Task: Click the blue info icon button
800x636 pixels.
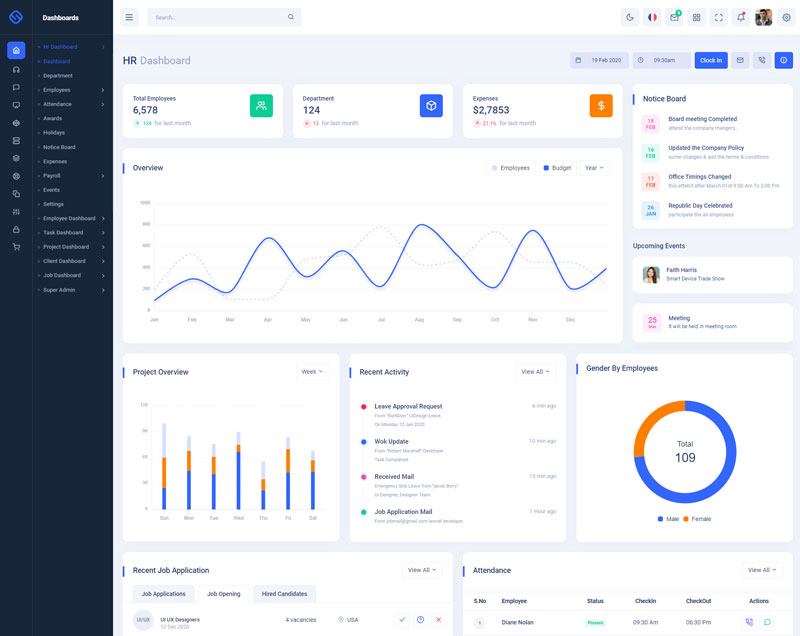Action: 784,60
